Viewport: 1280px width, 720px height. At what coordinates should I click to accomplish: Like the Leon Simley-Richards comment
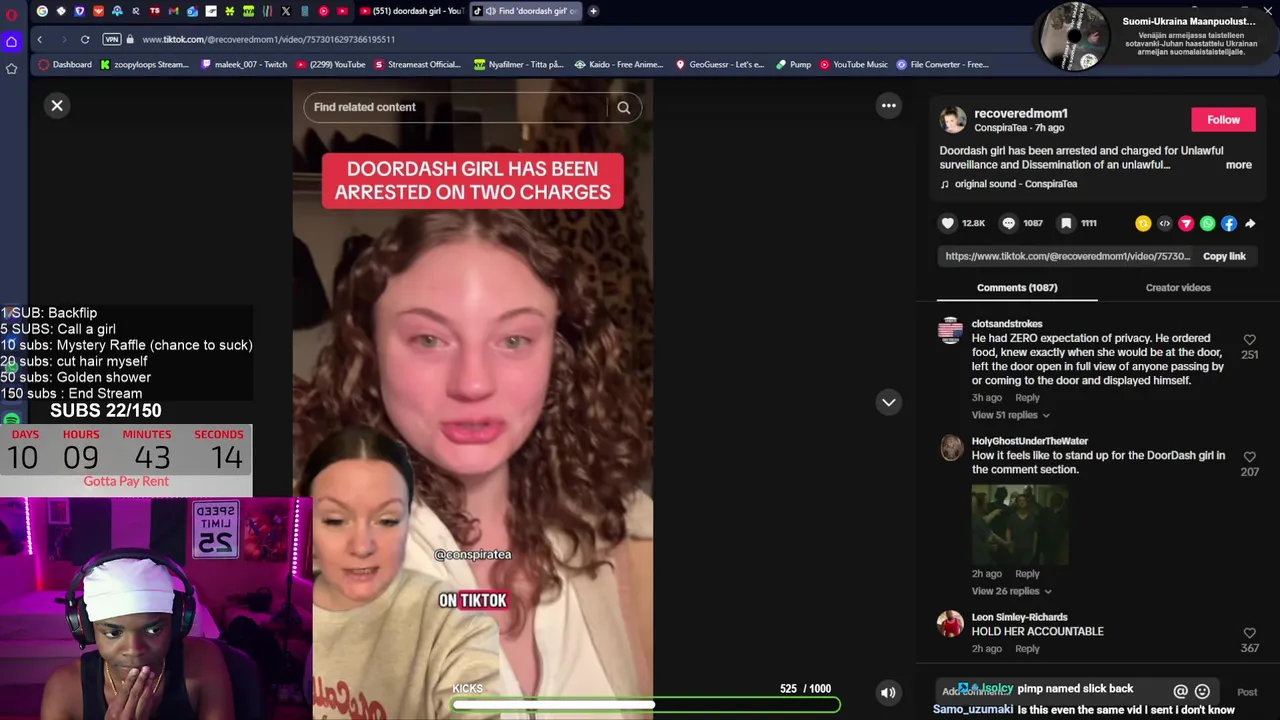click(1249, 633)
